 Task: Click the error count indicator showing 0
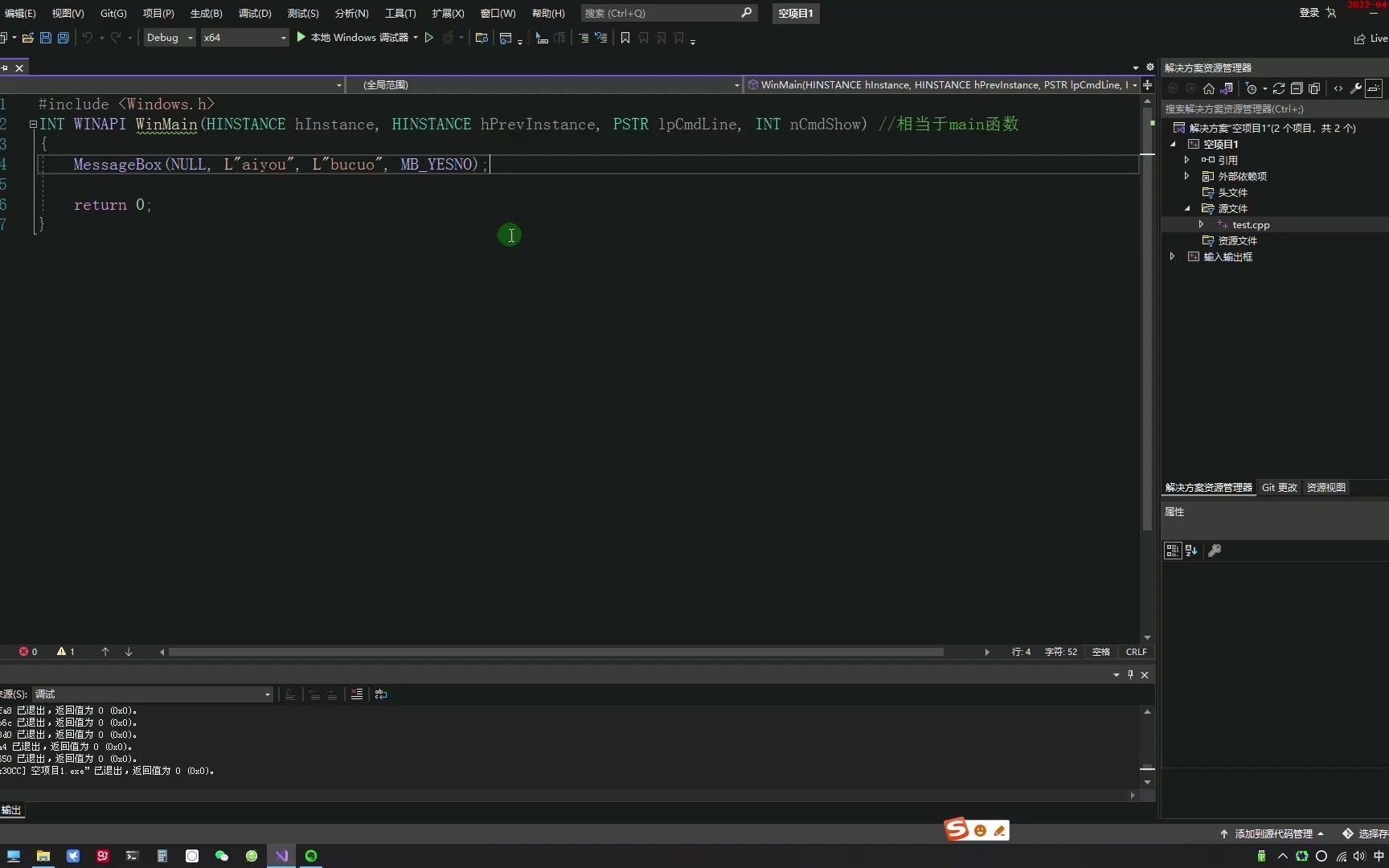(28, 652)
